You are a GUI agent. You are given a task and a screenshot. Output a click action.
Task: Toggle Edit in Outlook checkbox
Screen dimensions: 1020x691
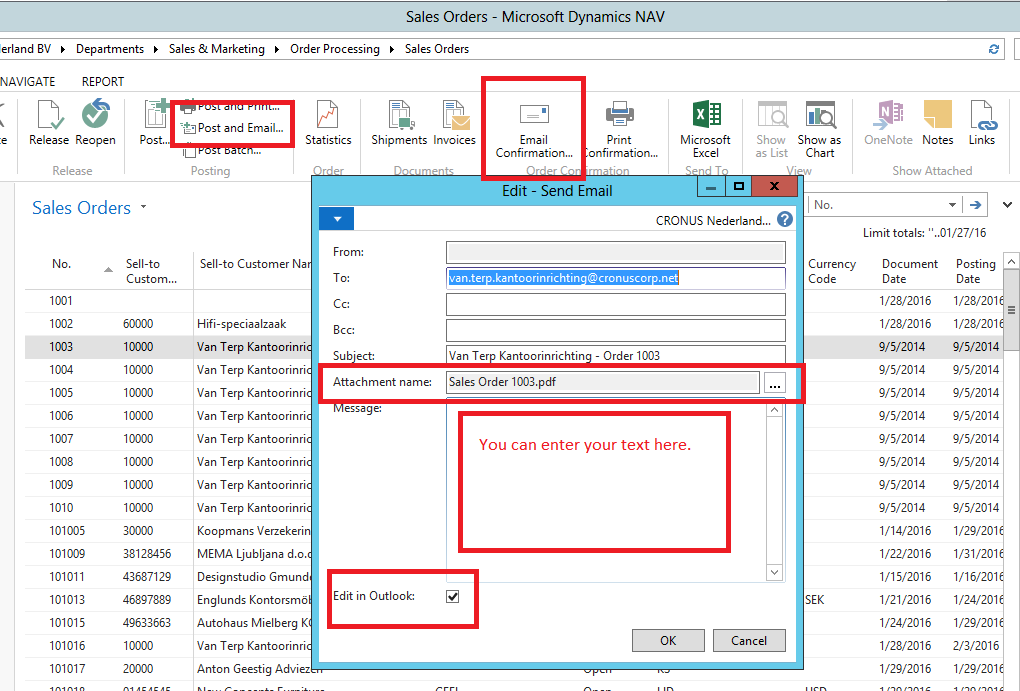453,596
